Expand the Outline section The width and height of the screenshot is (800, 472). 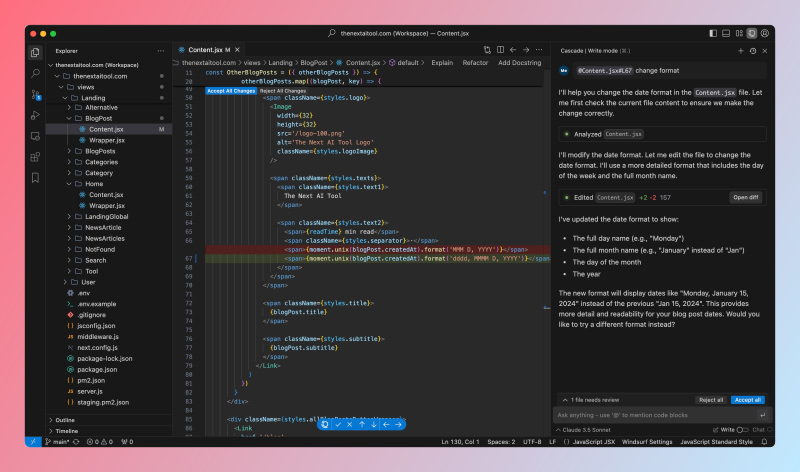coord(64,420)
